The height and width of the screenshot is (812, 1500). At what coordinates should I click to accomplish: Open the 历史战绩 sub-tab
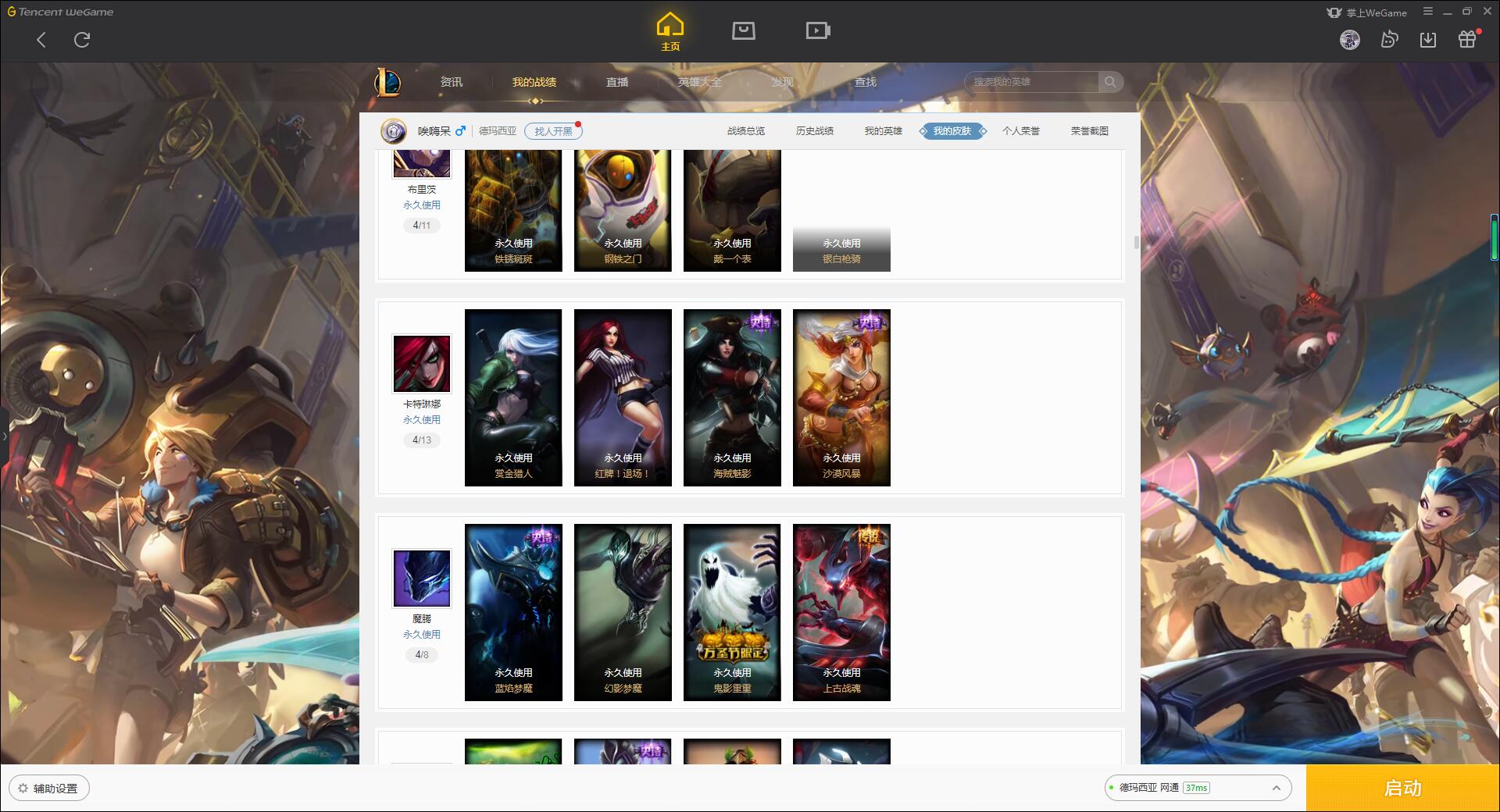coord(815,131)
